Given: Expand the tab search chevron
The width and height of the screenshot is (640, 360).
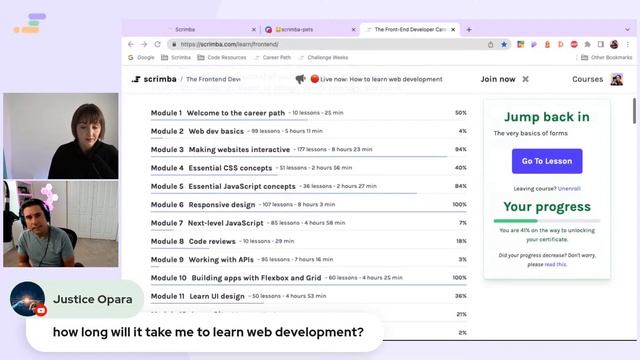Looking at the screenshot, I should pyautogui.click(x=627, y=29).
